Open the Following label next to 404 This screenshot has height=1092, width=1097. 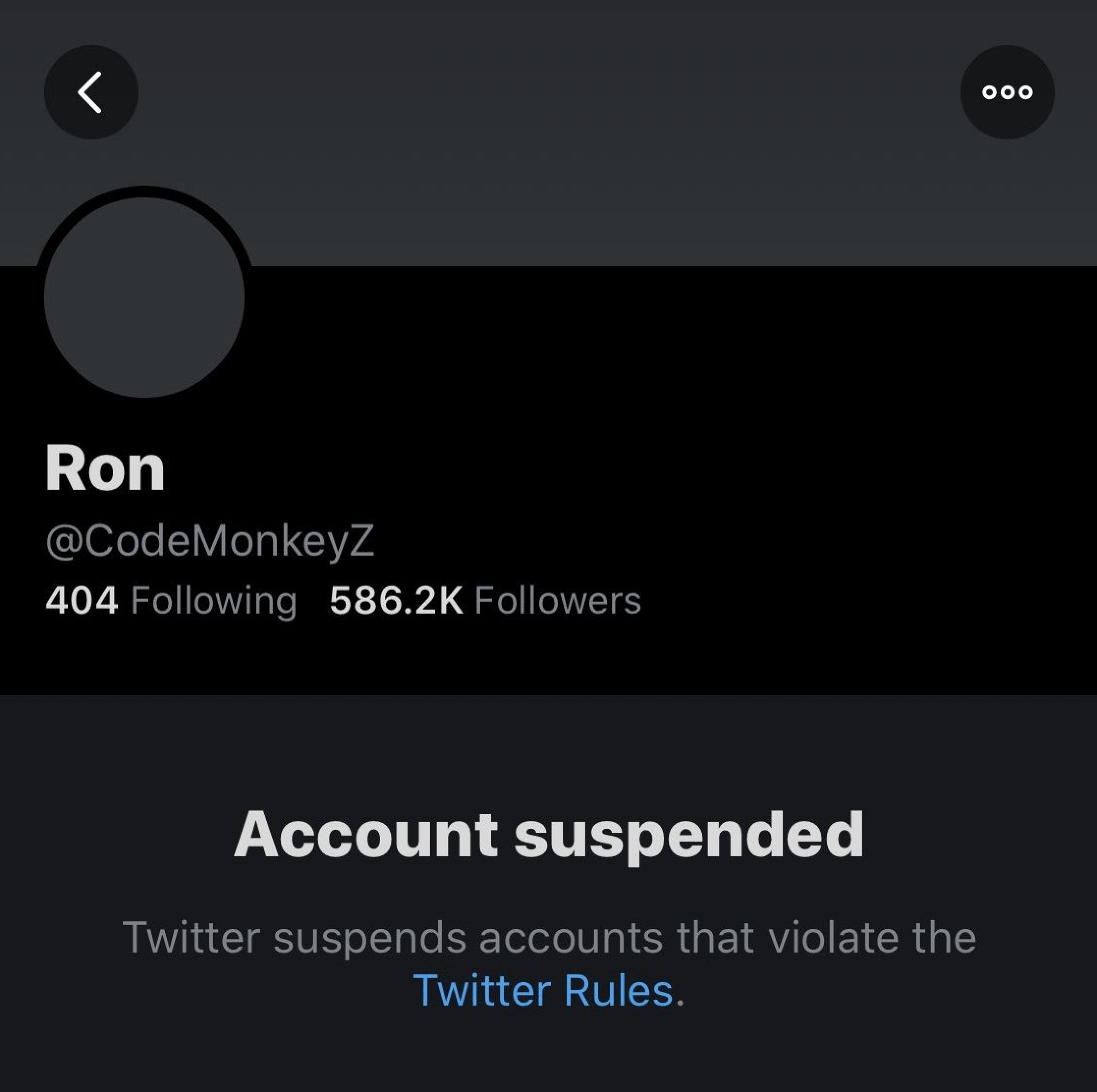tap(214, 600)
